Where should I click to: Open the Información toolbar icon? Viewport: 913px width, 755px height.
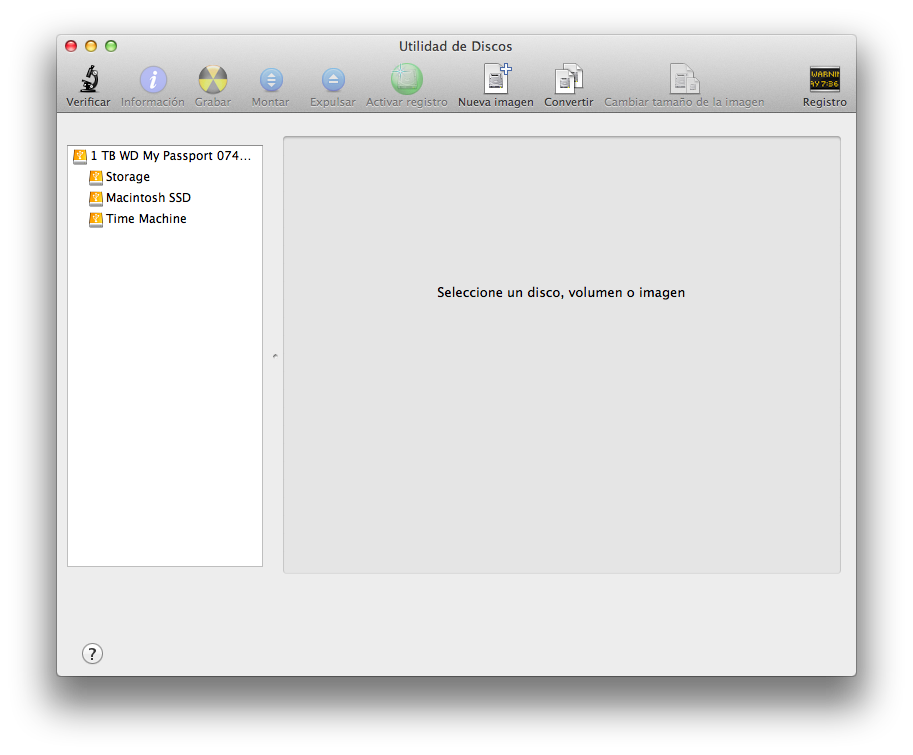coord(153,79)
